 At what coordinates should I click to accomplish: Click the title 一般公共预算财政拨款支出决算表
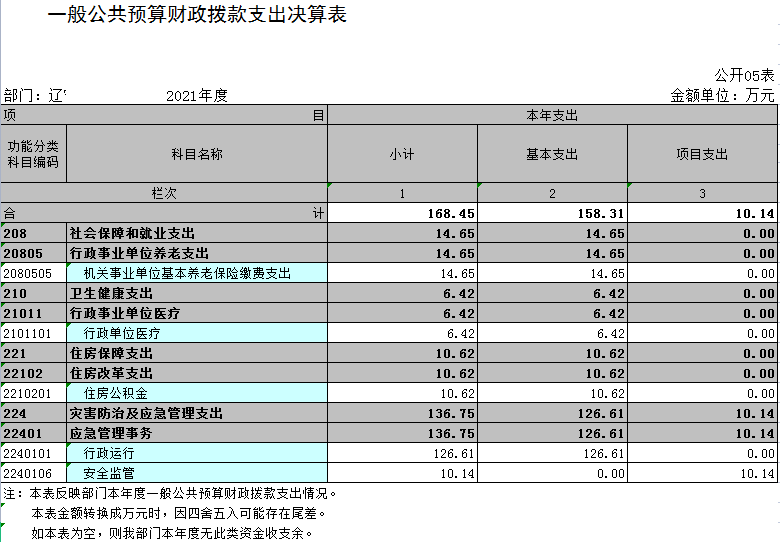(x=197, y=15)
